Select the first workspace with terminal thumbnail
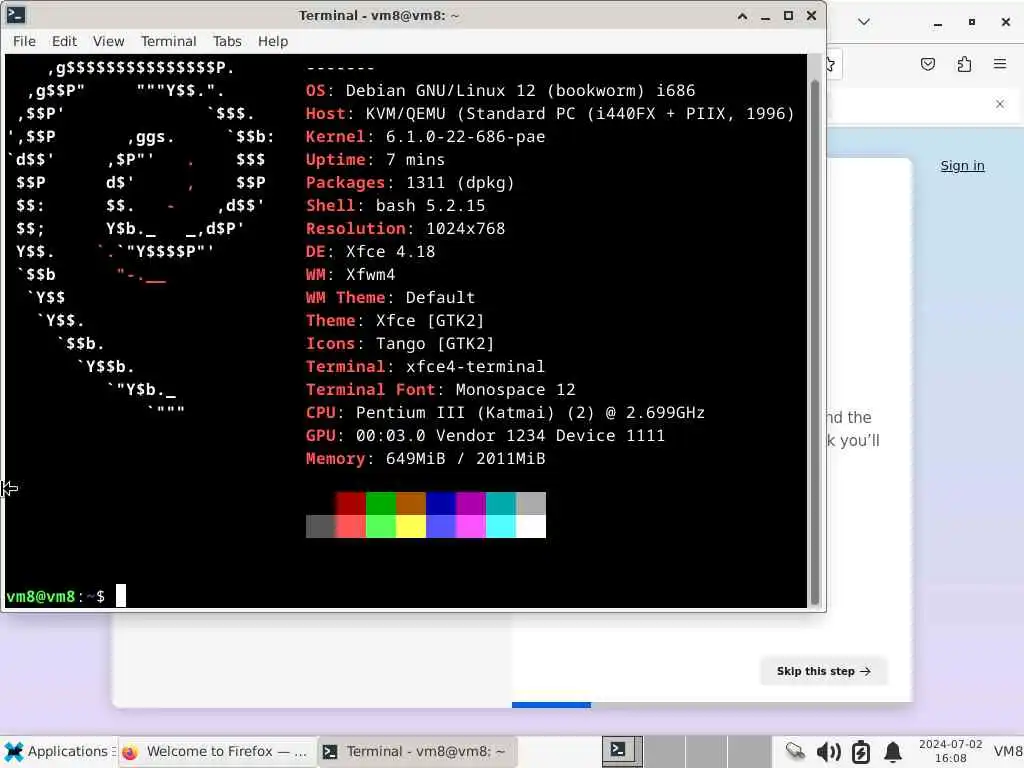1024x768 pixels. pyautogui.click(x=622, y=751)
